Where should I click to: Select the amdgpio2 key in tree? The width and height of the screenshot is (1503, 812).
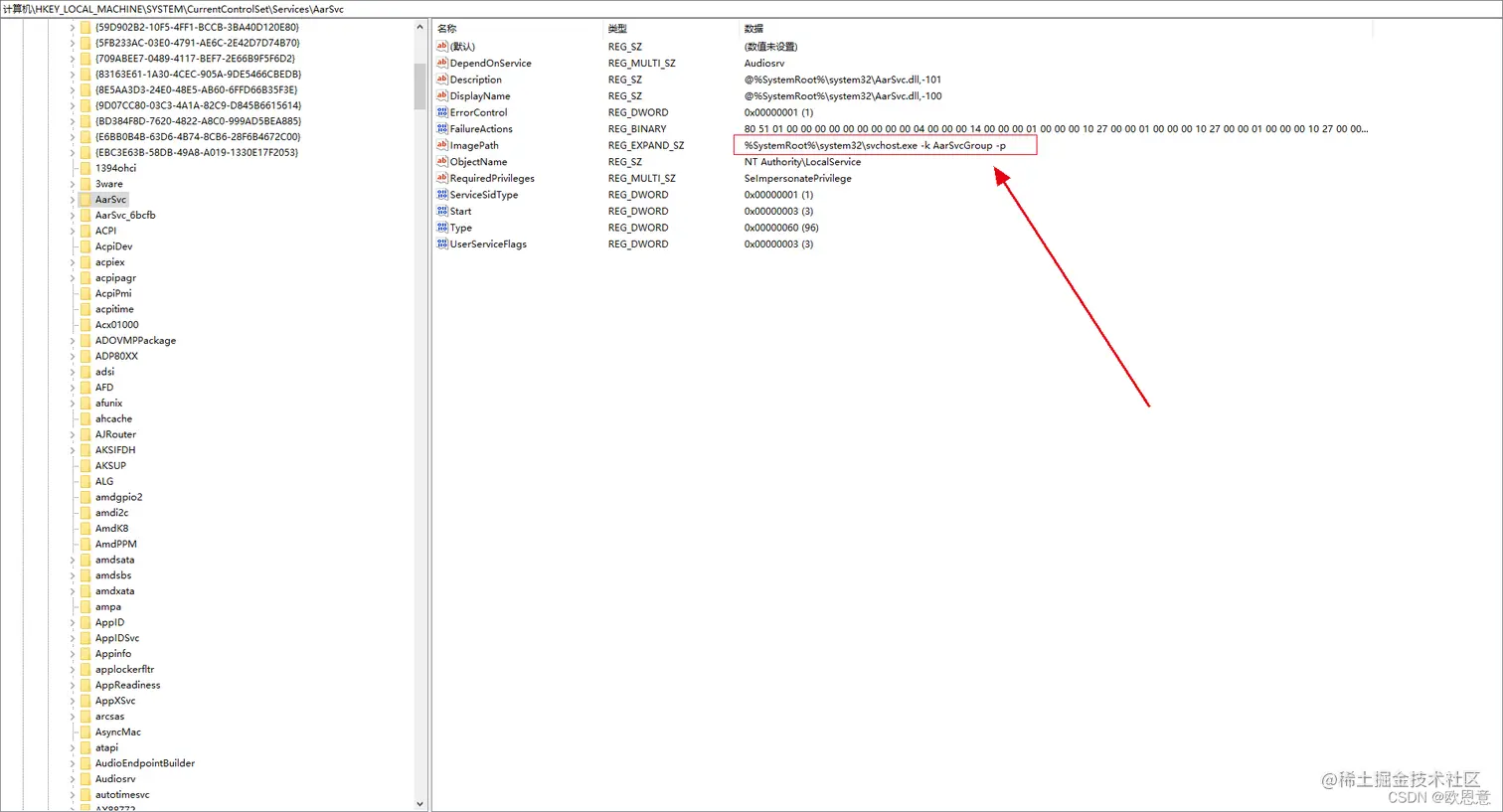(x=118, y=497)
